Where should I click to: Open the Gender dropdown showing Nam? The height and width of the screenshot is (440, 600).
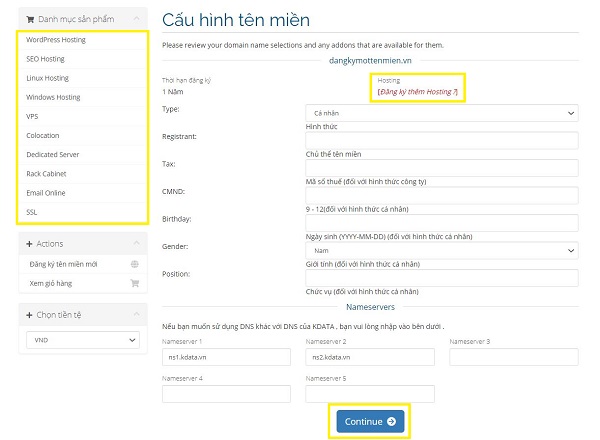pyautogui.click(x=441, y=250)
